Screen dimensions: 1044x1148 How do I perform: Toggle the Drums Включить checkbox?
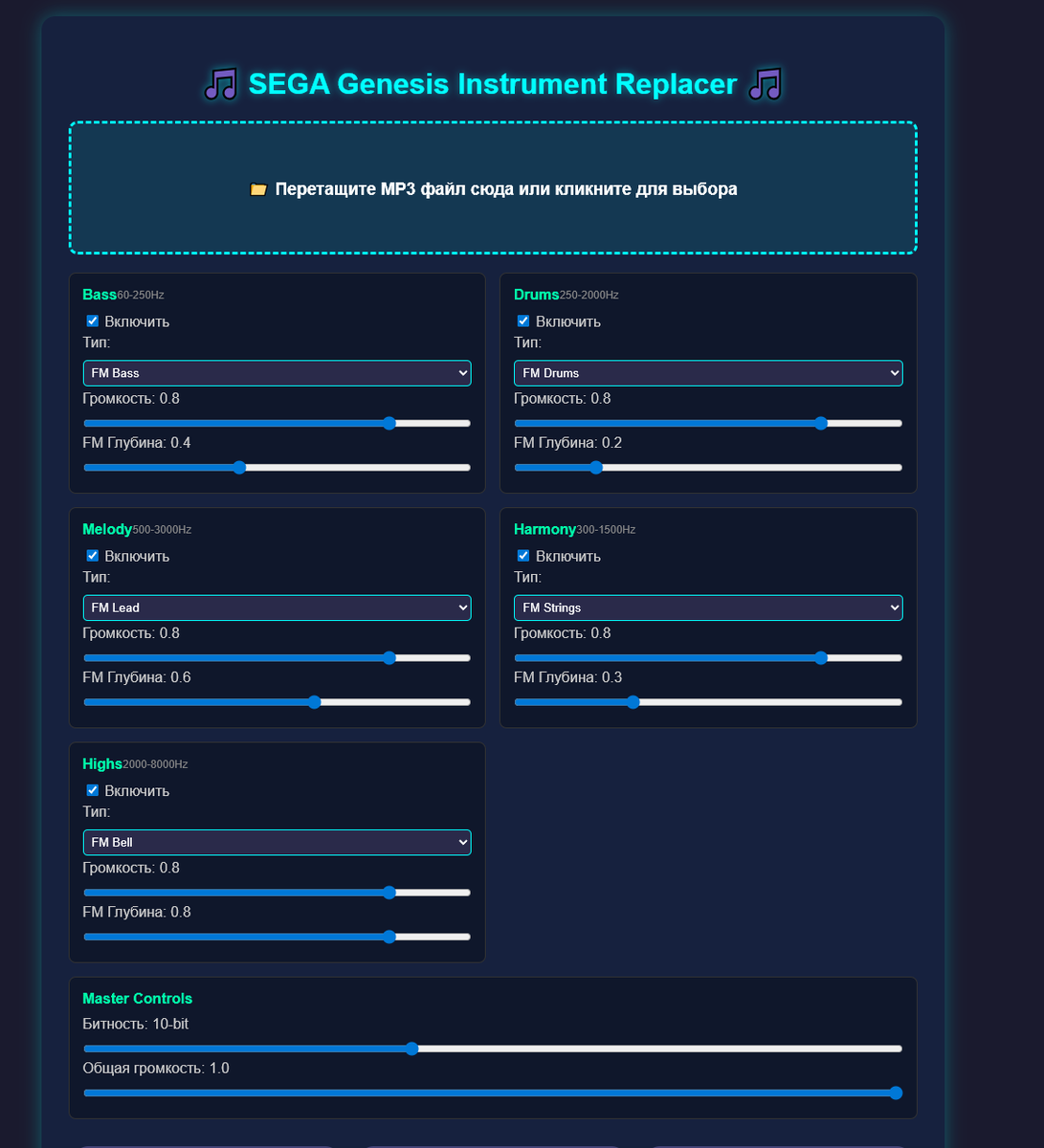pos(523,320)
